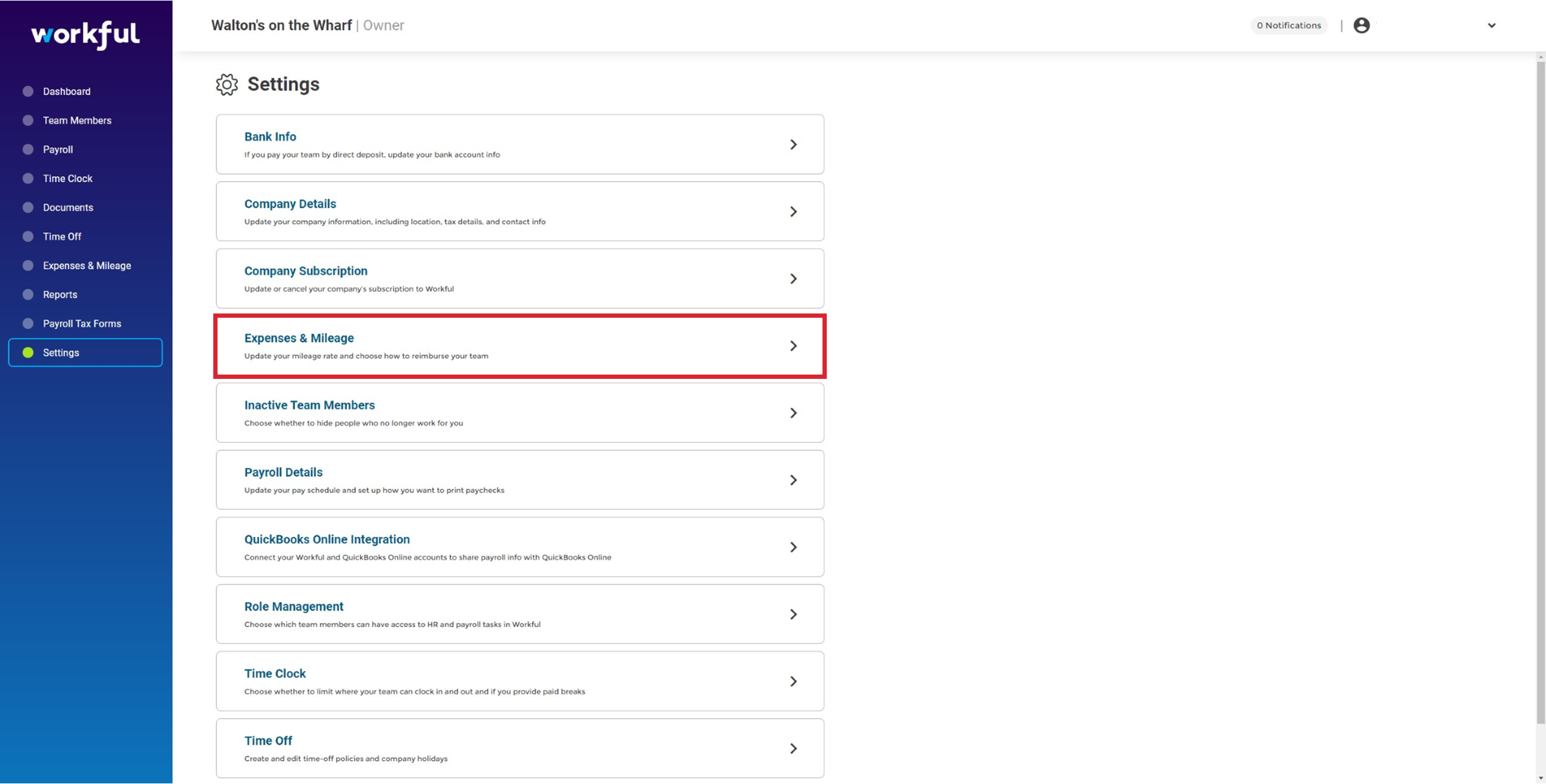Open Inactive Team Members chevron arrow
Image resolution: width=1546 pixels, height=784 pixels.
793,413
